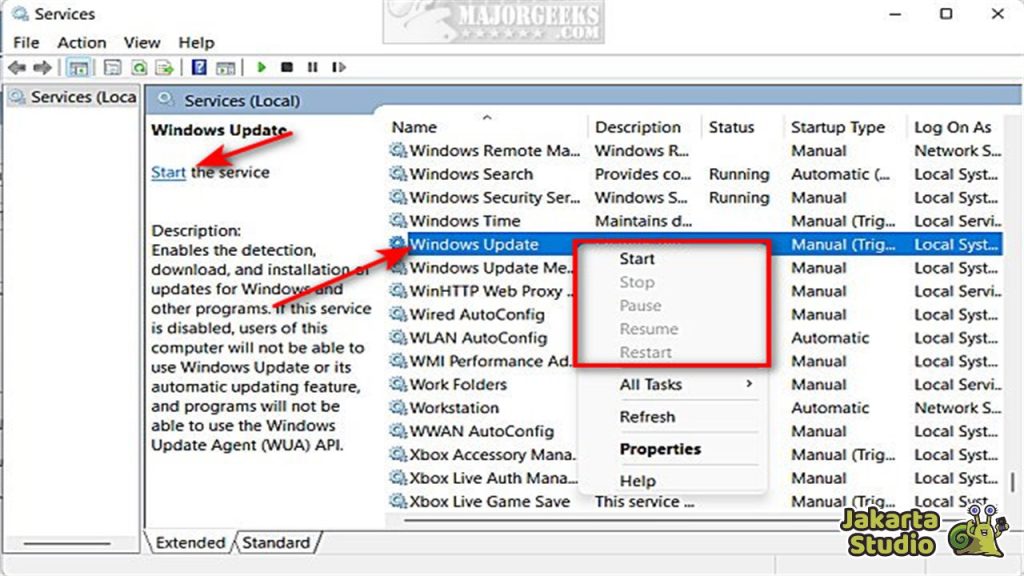This screenshot has width=1024, height=576.
Task: Click gear icon beside Xbox Live Game Save
Action: (398, 501)
